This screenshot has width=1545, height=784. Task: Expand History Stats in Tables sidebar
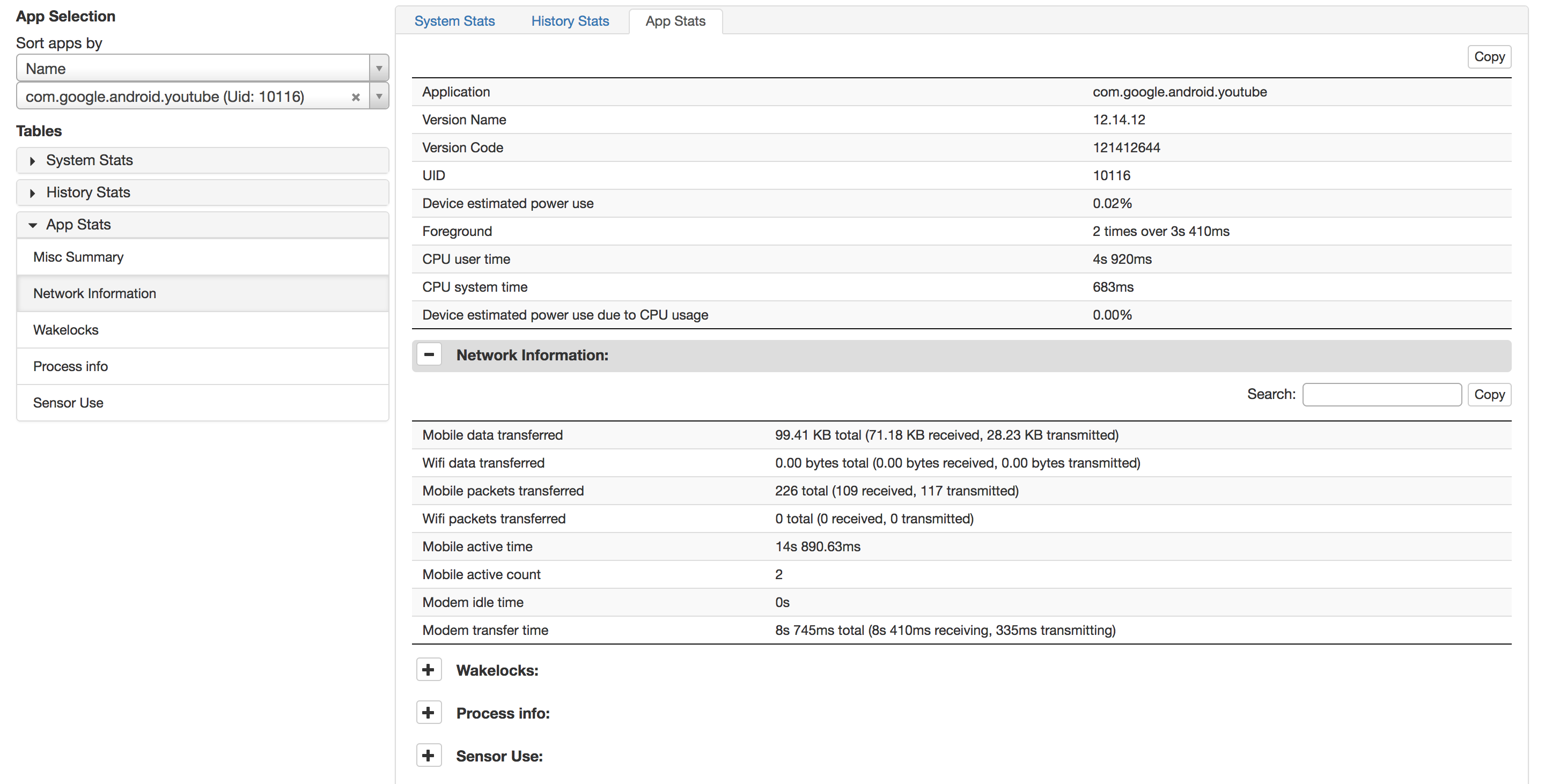(x=87, y=193)
